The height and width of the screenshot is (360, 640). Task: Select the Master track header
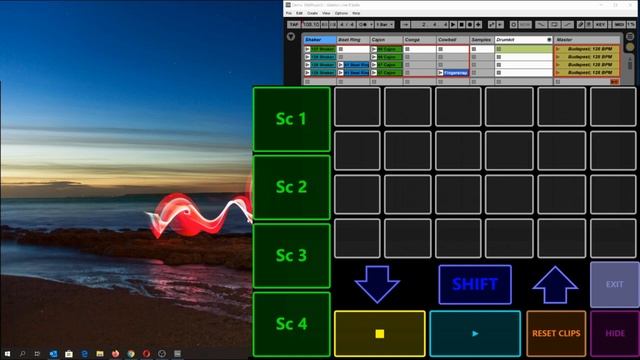[588, 40]
